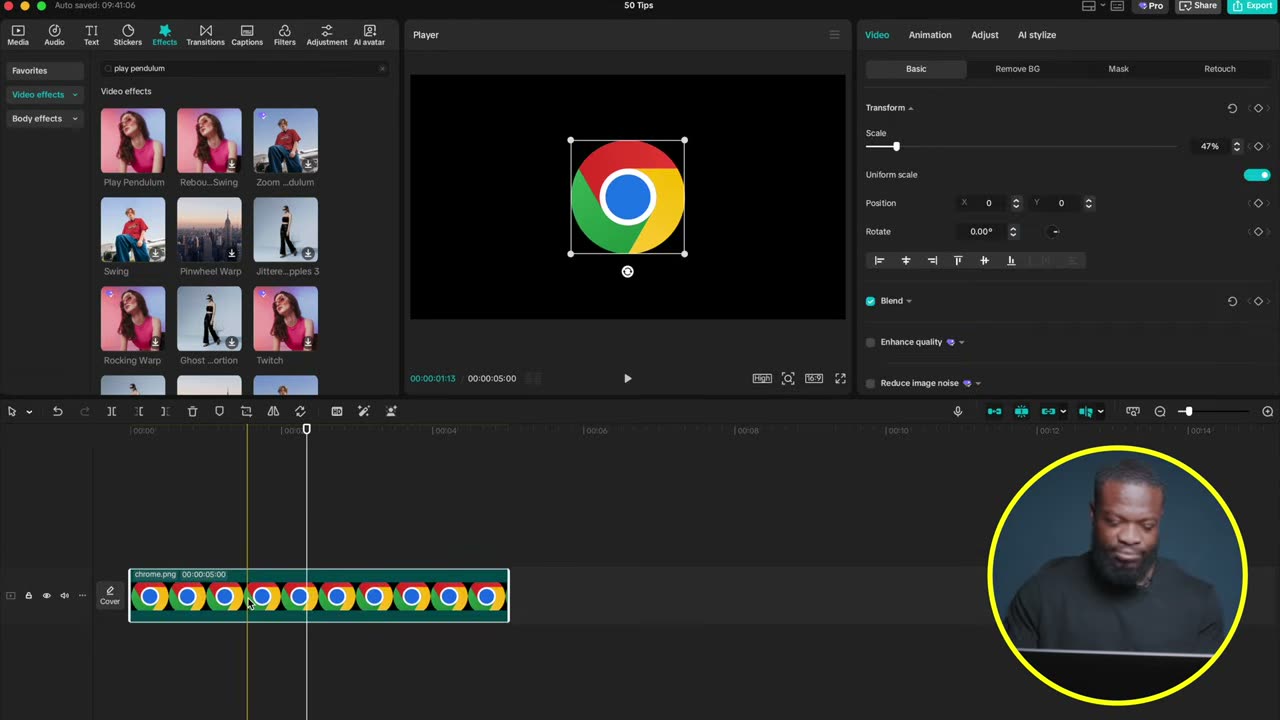Click the Cover button on the track
The height and width of the screenshot is (720, 1280).
click(x=110, y=596)
